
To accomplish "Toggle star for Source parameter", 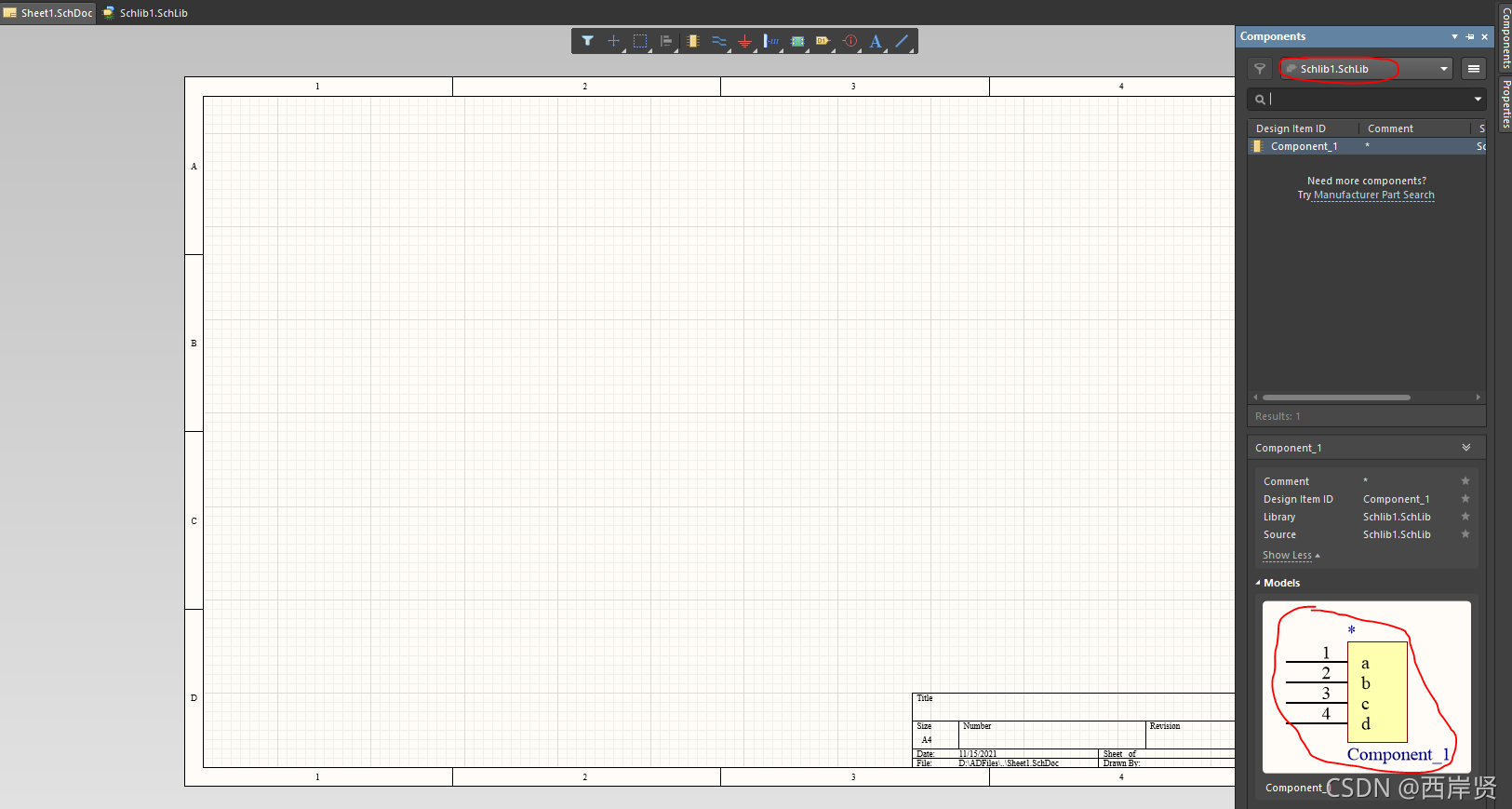I will 1465,534.
